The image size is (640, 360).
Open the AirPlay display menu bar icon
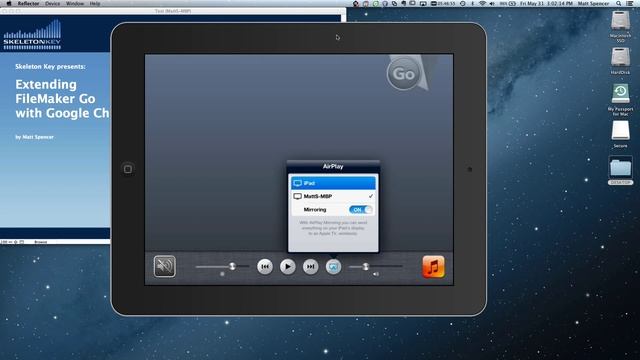click(x=423, y=3)
